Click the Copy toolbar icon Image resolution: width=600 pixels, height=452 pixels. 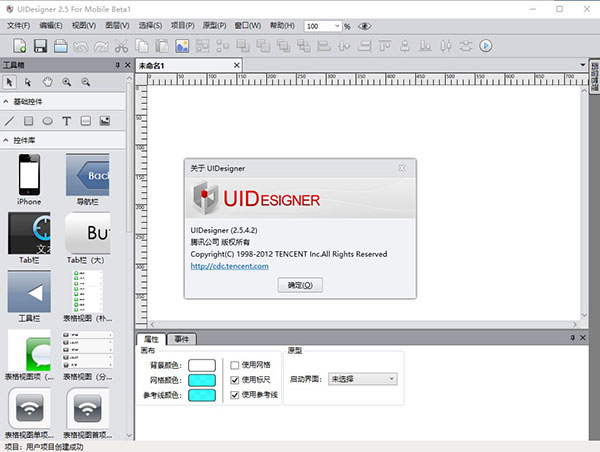[142, 46]
